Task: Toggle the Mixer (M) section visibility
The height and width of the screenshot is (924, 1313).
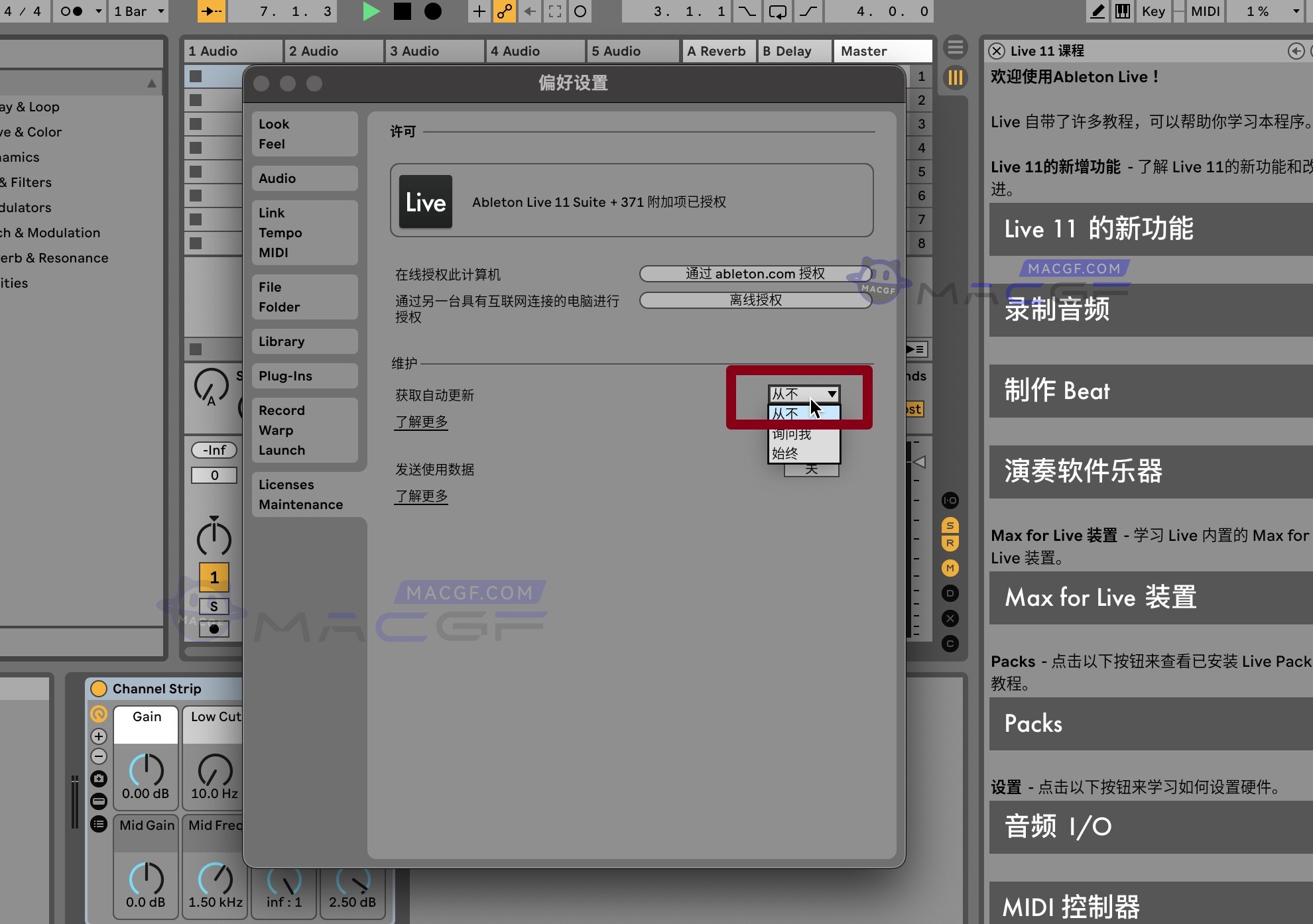Action: click(950, 568)
